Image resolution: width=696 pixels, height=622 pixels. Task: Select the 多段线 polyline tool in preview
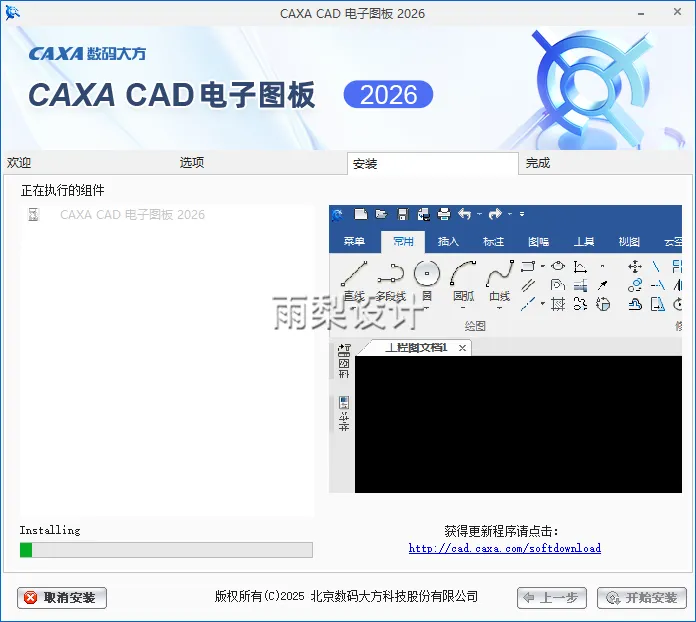(x=391, y=281)
